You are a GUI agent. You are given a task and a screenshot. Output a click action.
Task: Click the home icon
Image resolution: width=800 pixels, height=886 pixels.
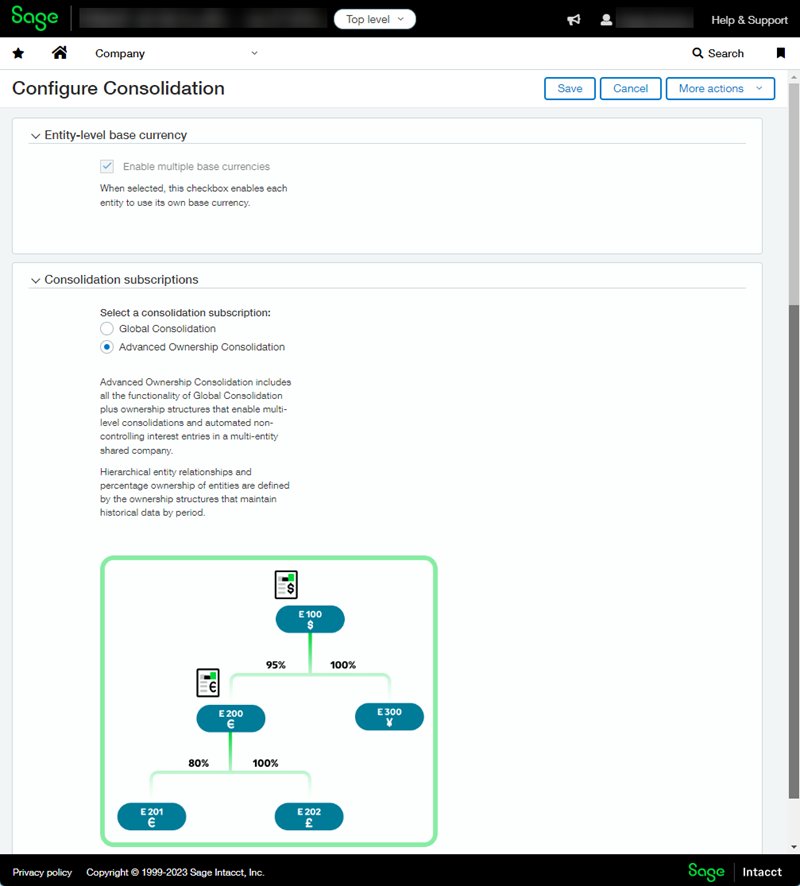(x=60, y=53)
